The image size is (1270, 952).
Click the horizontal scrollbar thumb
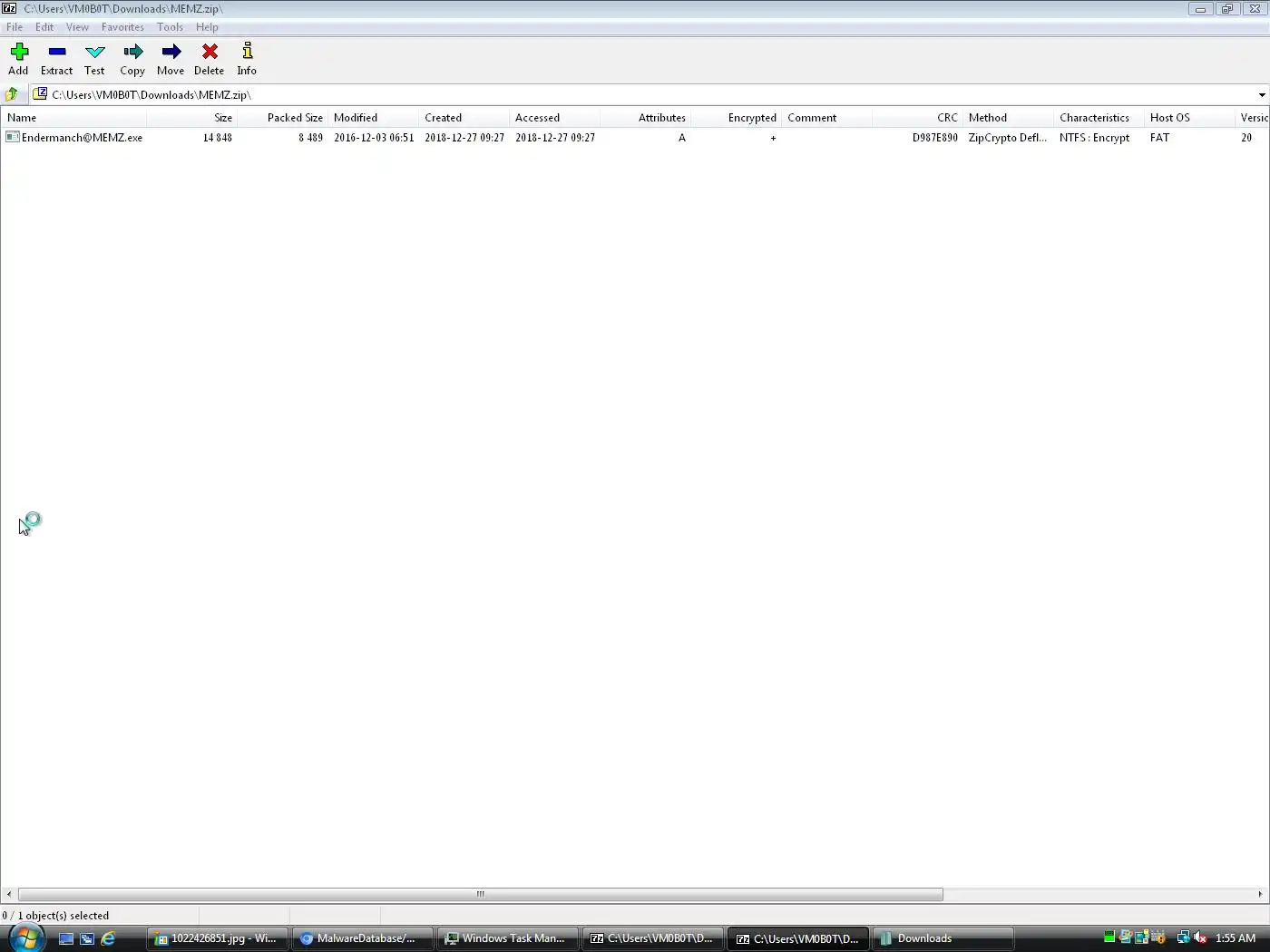481,894
